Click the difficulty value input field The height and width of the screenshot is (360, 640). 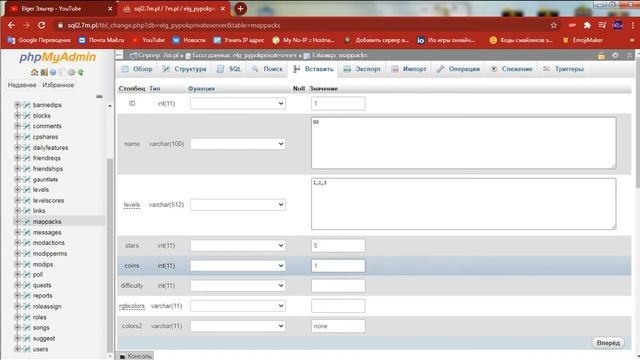[x=338, y=286]
